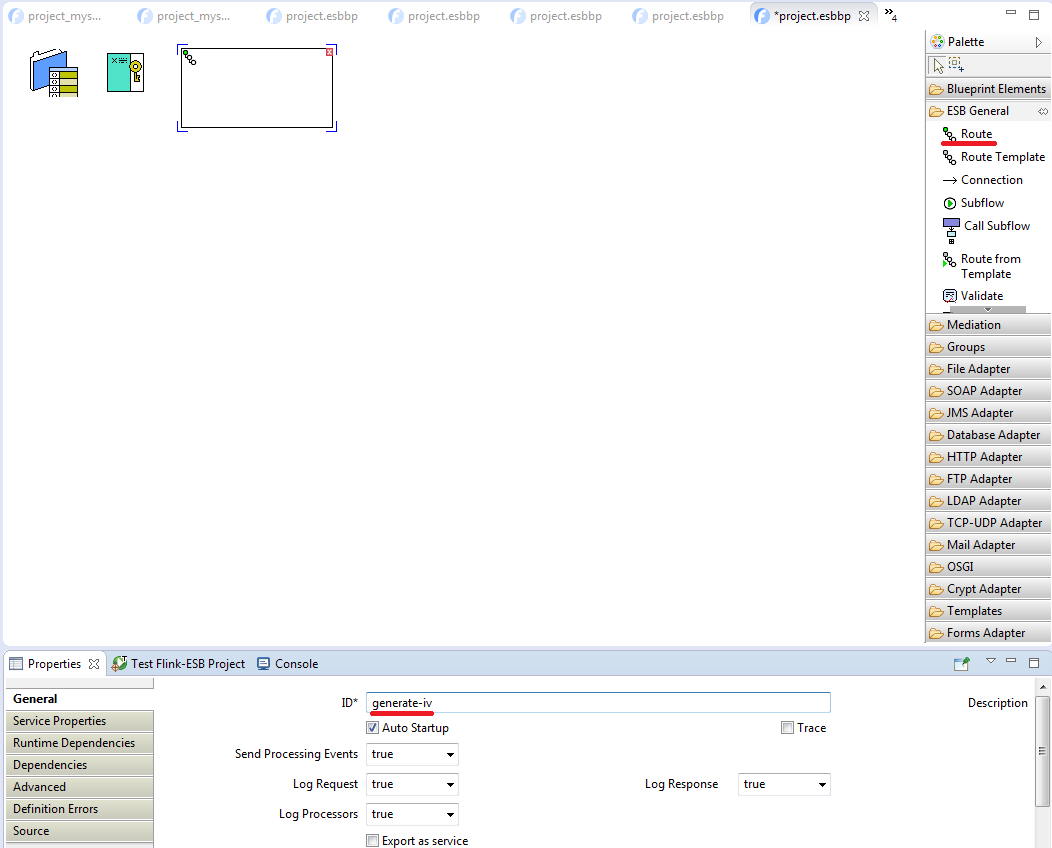The image size is (1052, 848).
Task: Expand the Database Adapter palette drawer
Action: pyautogui.click(x=992, y=435)
